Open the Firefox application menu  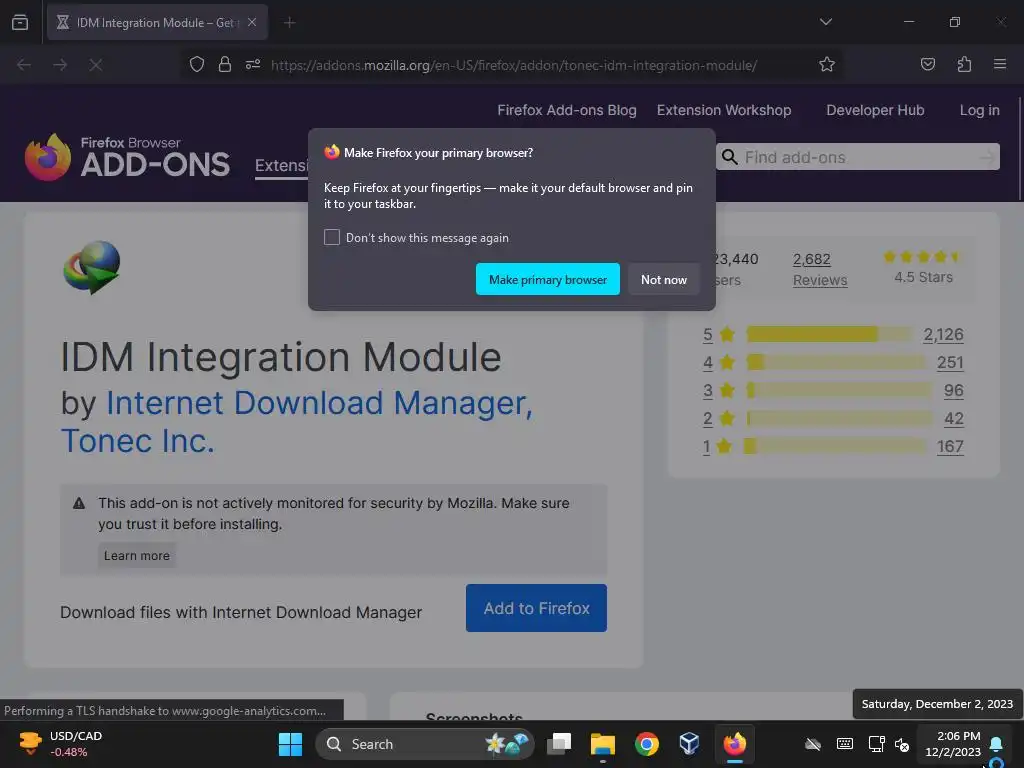click(x=999, y=65)
